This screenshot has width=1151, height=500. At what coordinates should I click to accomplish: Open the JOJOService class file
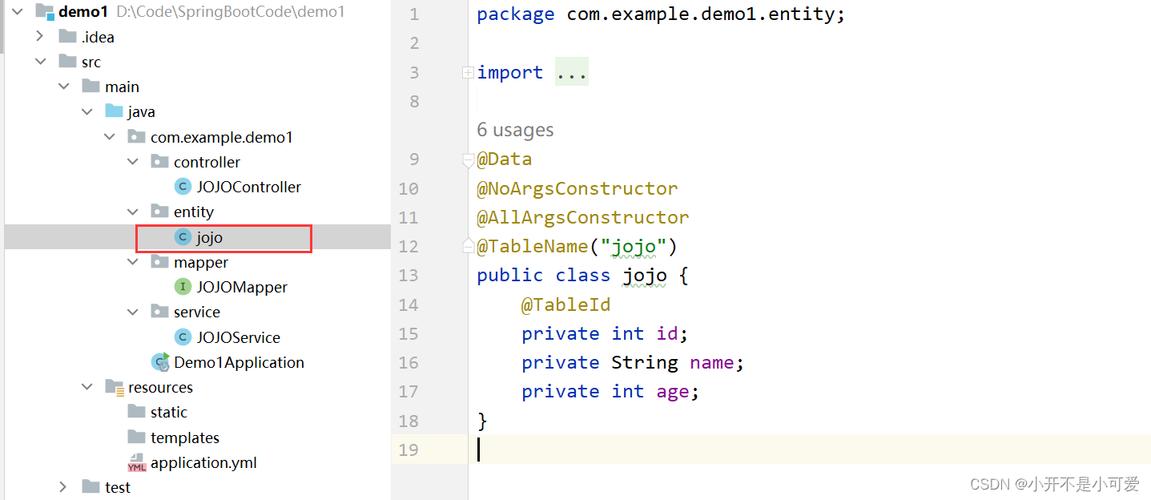[239, 337]
